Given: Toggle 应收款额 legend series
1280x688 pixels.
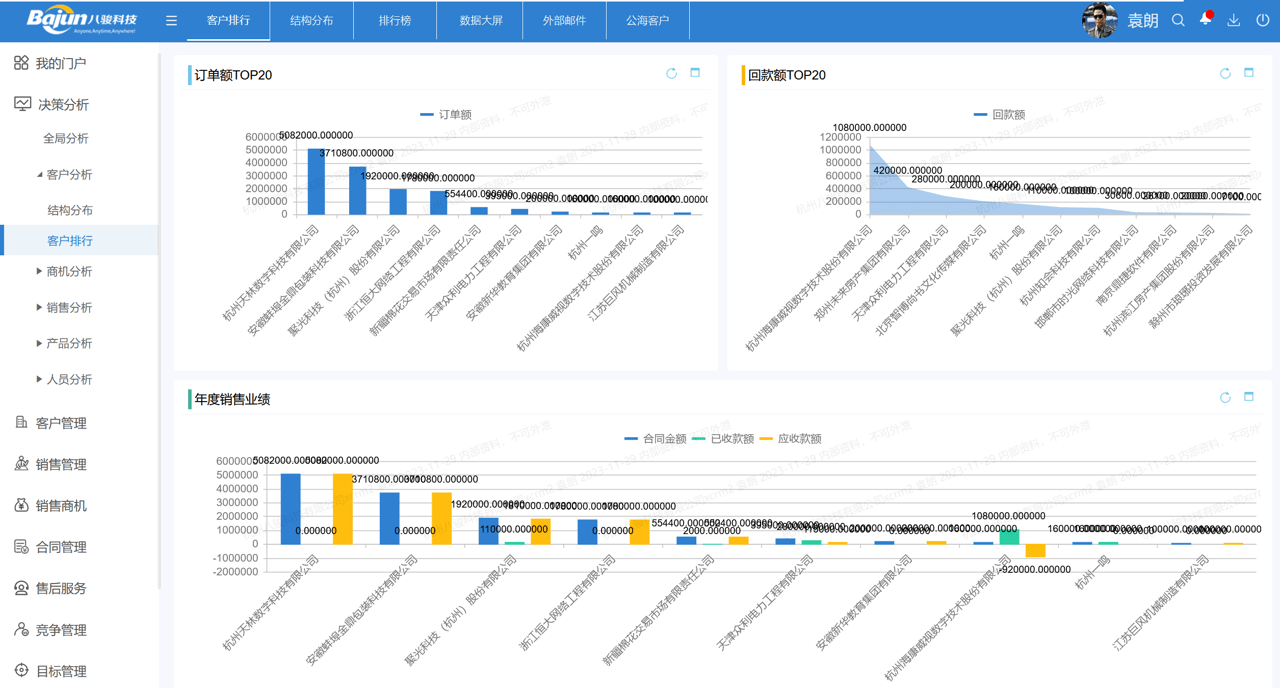Looking at the screenshot, I should [790, 439].
